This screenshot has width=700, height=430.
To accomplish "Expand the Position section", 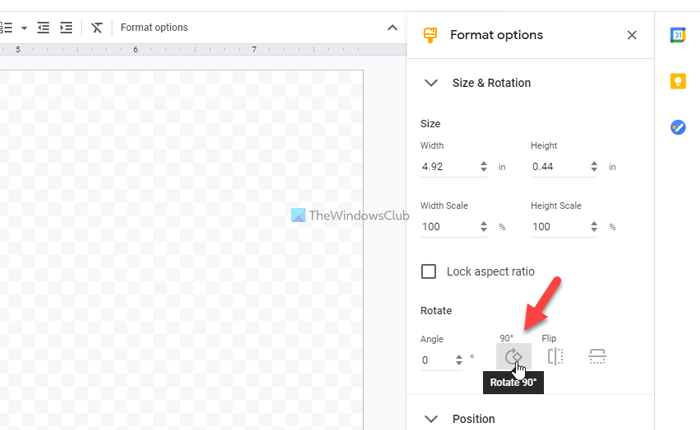I will pyautogui.click(x=432, y=418).
